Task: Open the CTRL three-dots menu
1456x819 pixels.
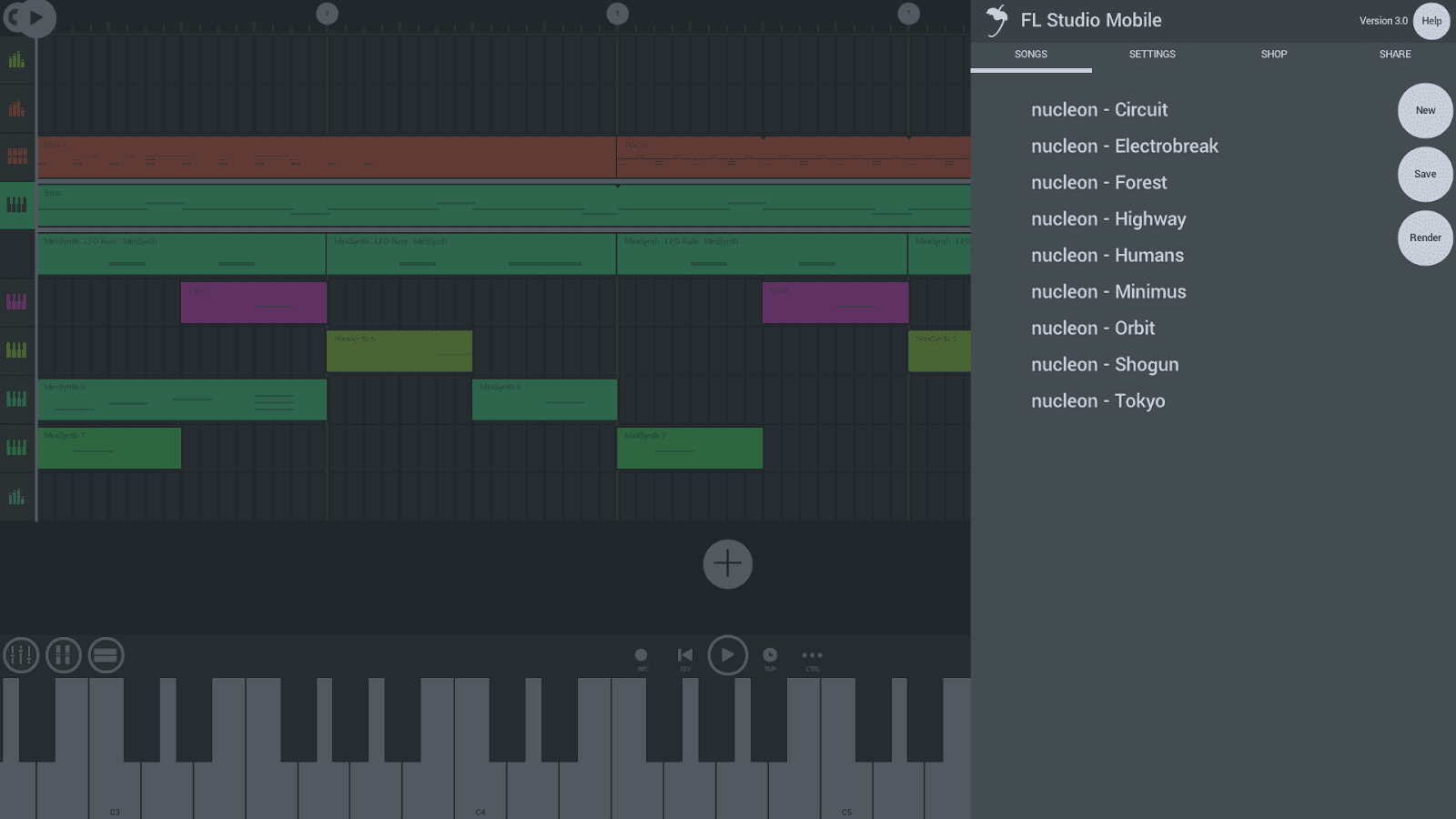Action: (x=812, y=658)
